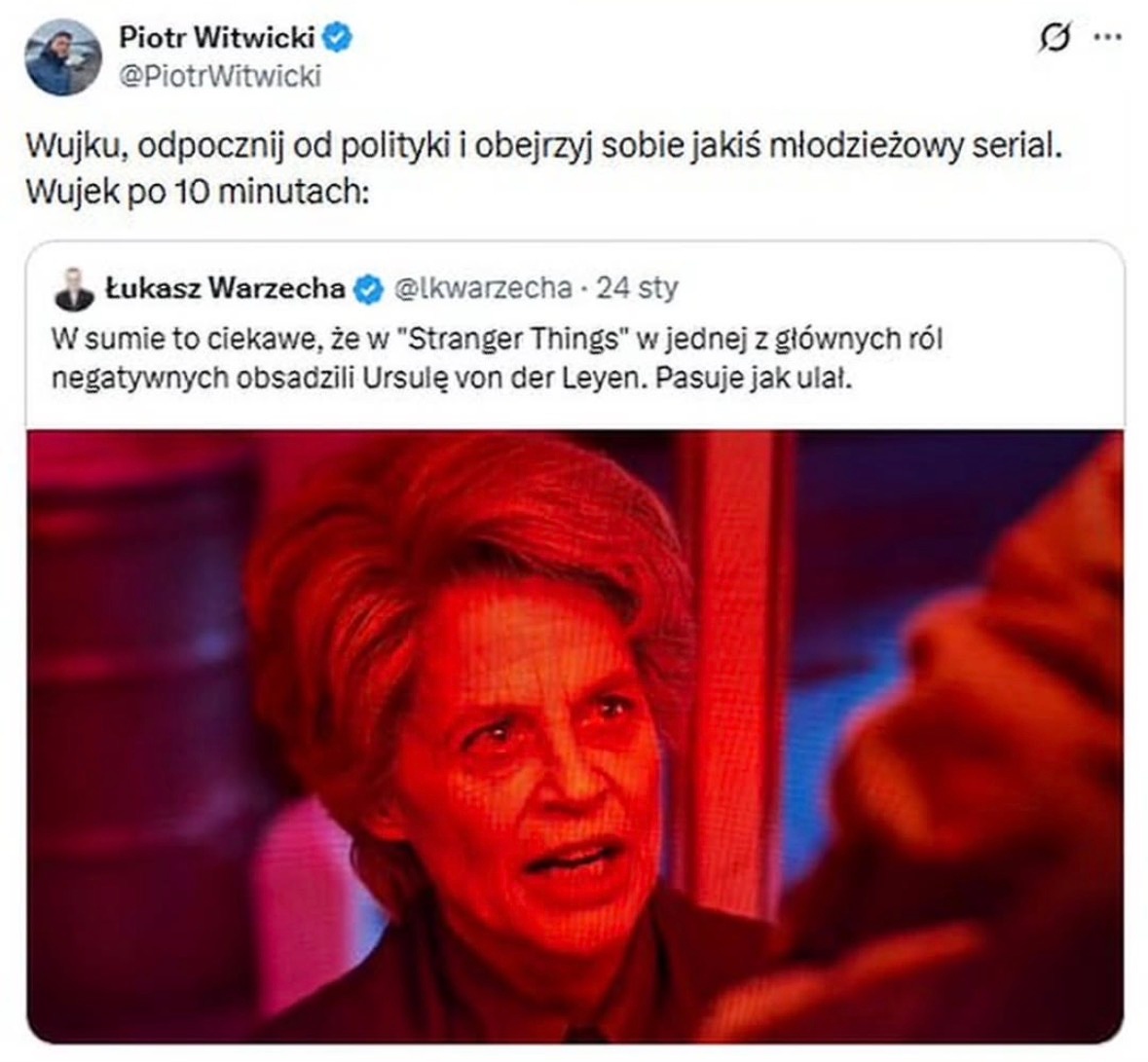Screen dimensions: 1148x1062
Task: Open Piotr Witwicki's profile avatar
Action: (63, 57)
